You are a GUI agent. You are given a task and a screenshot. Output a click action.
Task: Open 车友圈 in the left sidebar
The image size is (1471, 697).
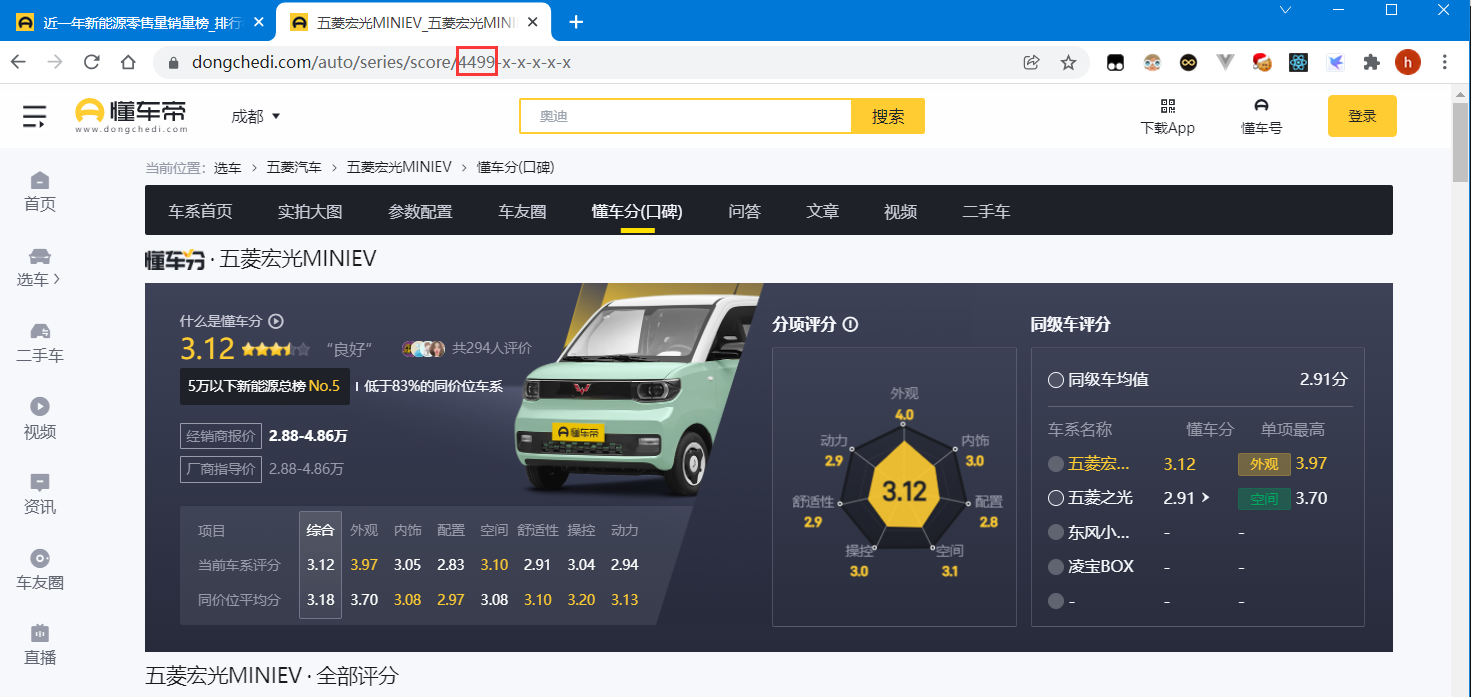coord(40,570)
